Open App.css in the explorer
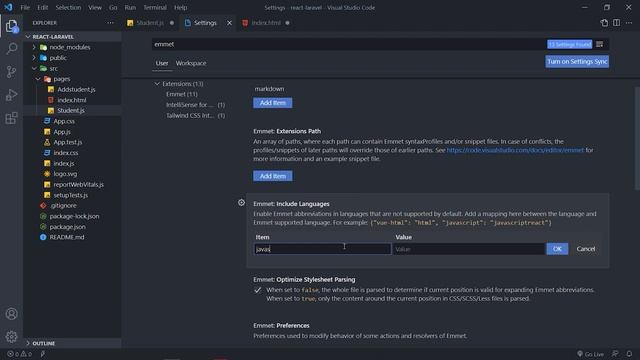The image size is (640, 360). [x=64, y=121]
